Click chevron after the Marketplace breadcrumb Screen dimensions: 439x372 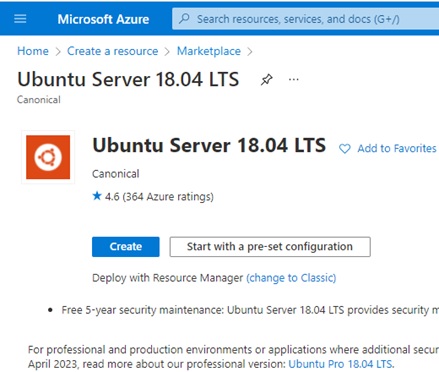pos(250,52)
